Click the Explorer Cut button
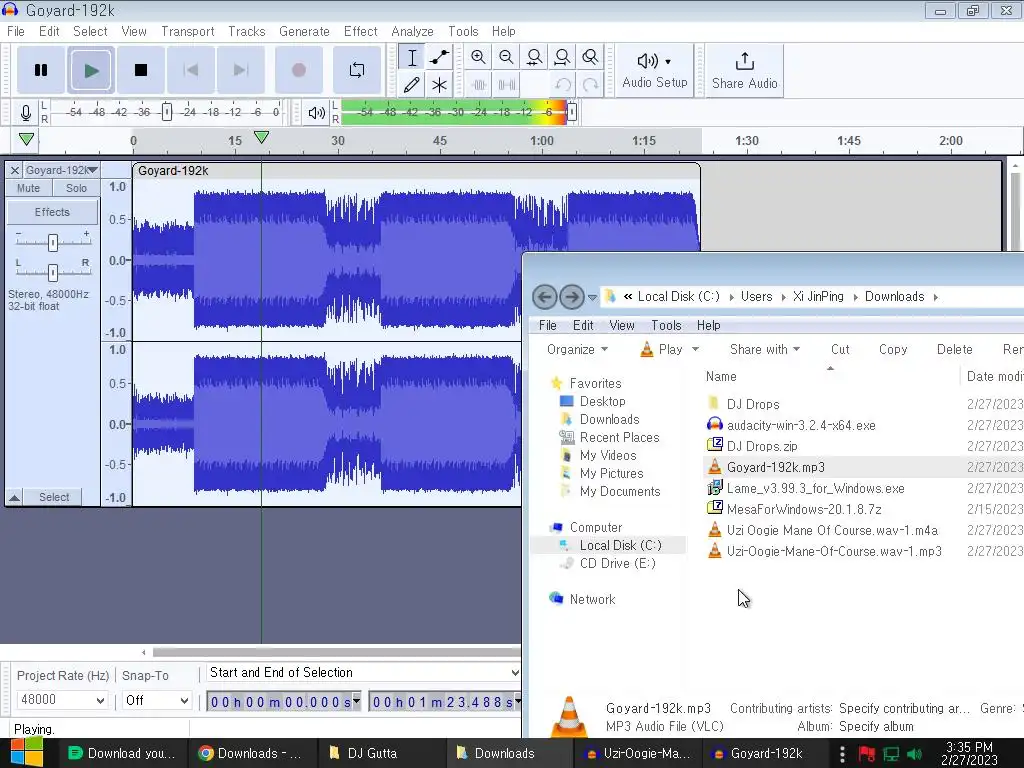1024x768 pixels. pyautogui.click(x=840, y=349)
